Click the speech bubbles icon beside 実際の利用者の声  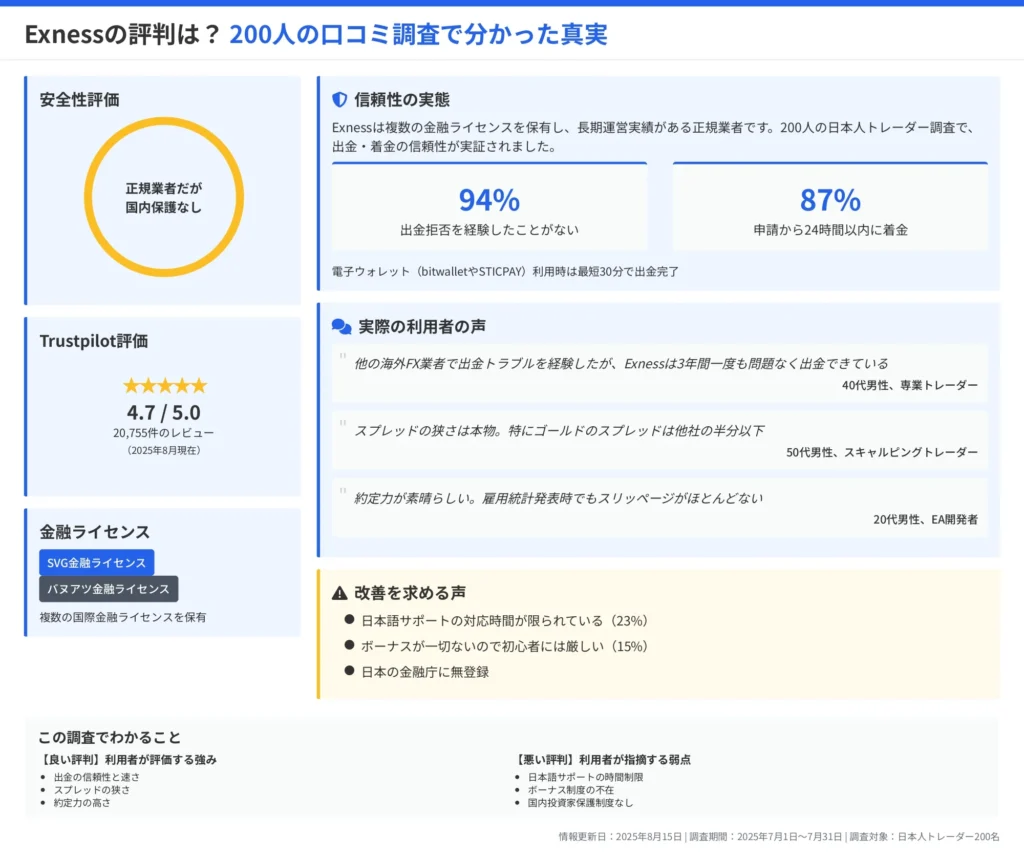342,327
